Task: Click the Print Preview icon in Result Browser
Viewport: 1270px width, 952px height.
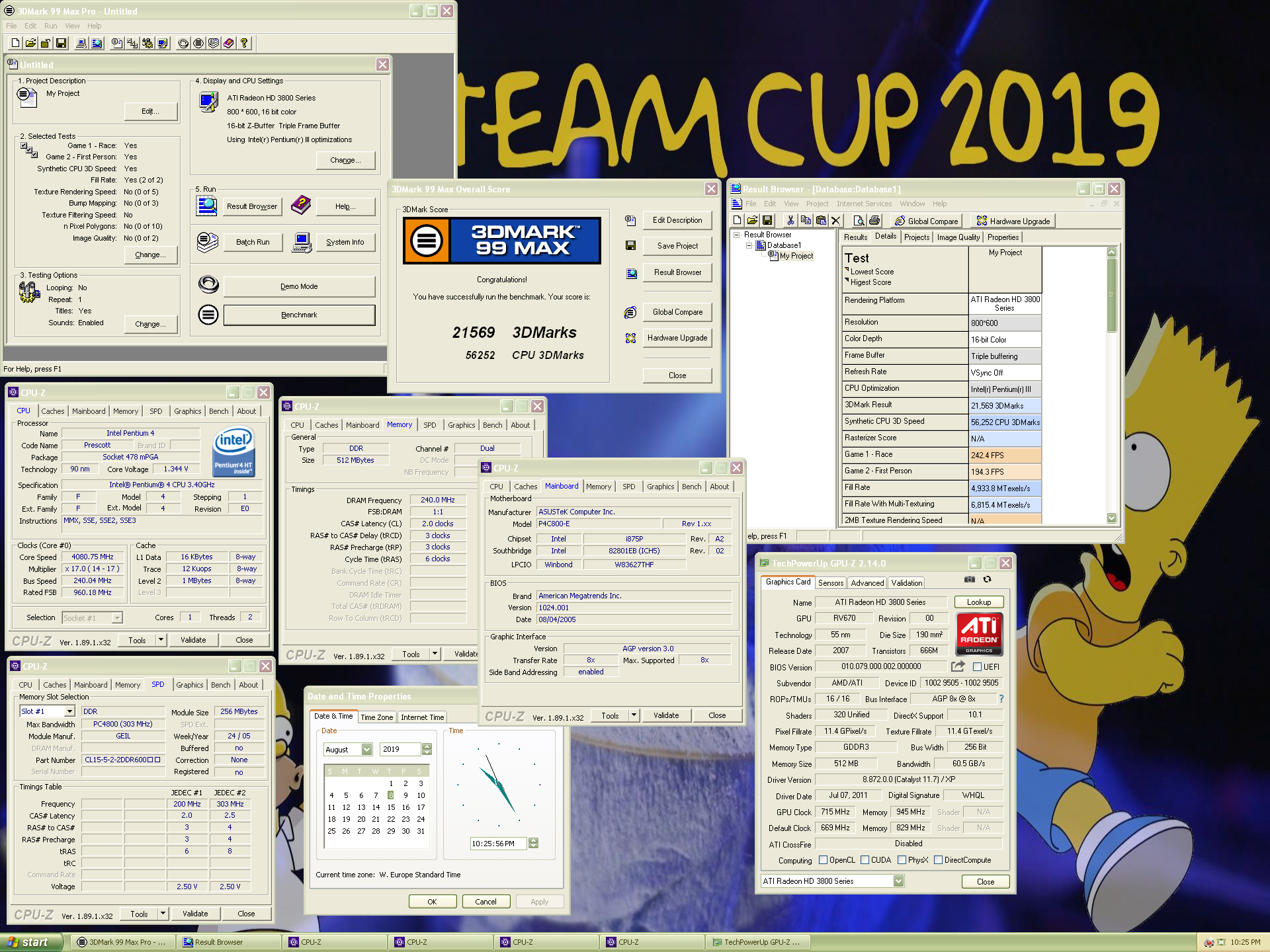Action: point(859,221)
